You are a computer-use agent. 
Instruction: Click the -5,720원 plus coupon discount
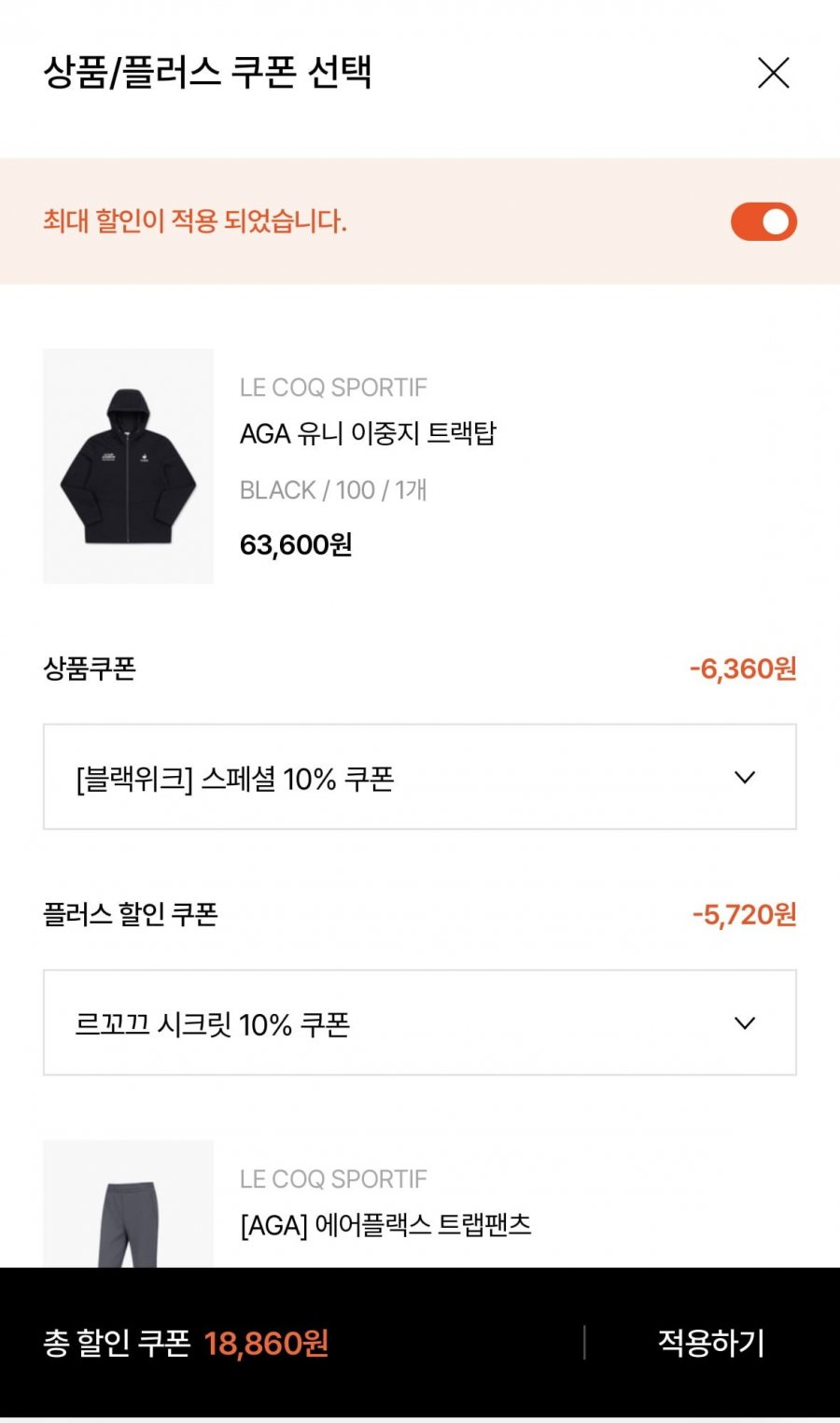tap(744, 914)
